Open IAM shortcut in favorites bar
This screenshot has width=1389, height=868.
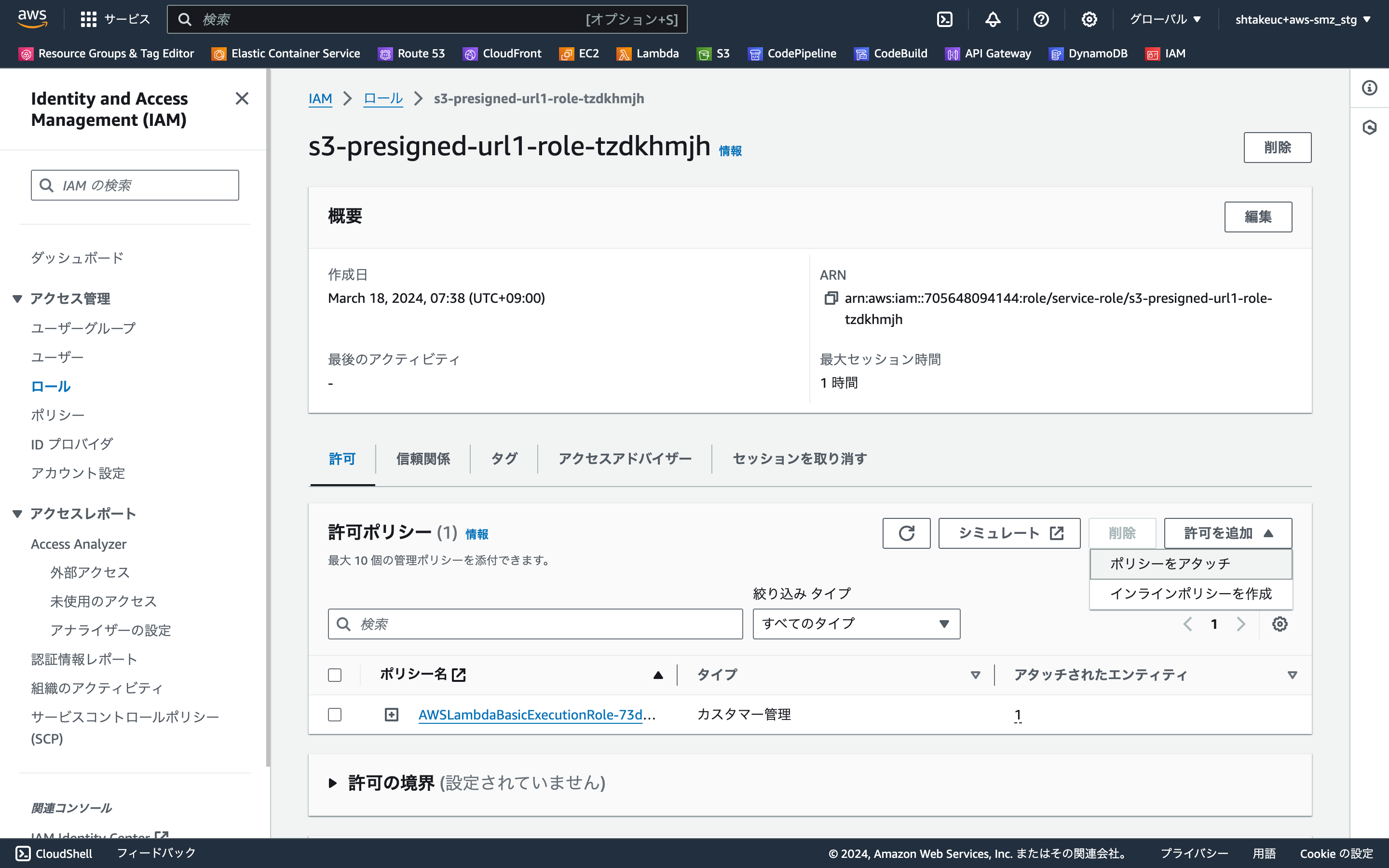(1166, 54)
